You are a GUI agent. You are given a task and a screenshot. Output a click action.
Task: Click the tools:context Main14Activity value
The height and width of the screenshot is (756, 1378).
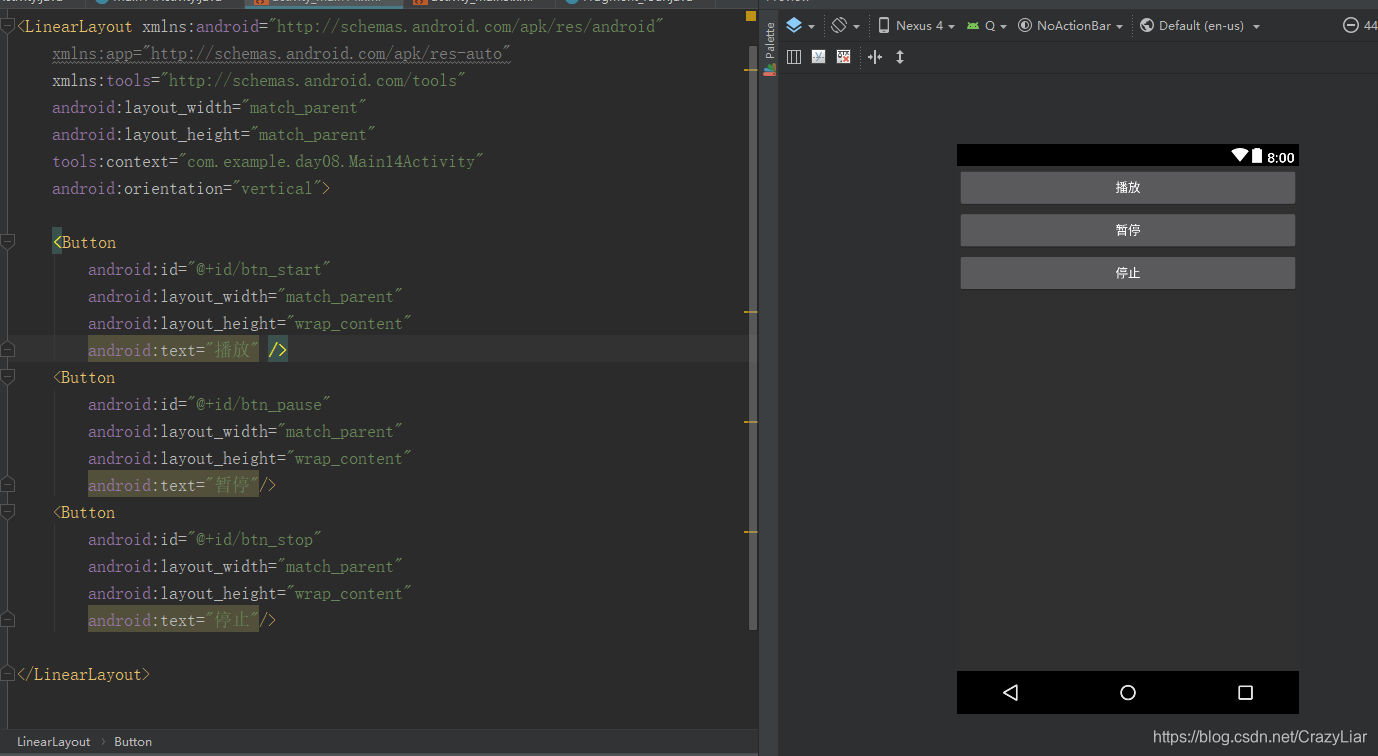click(x=331, y=161)
